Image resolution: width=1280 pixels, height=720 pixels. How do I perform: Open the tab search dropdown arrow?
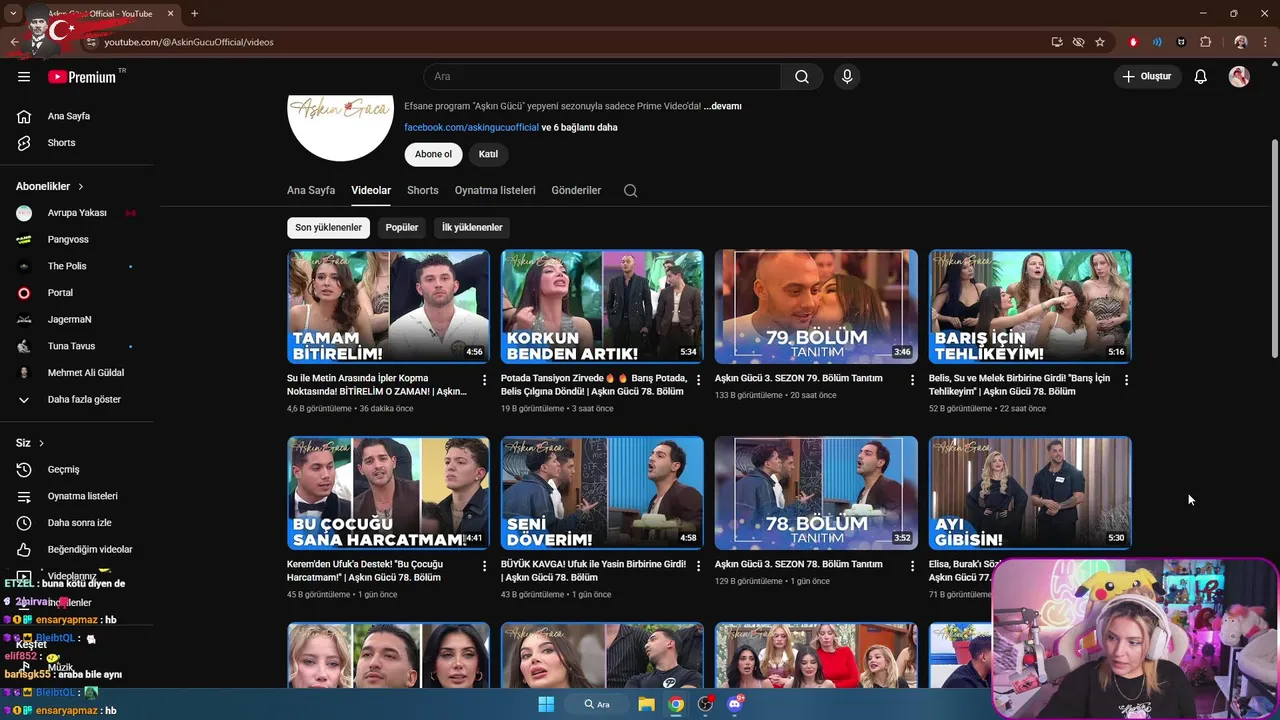pos(13,13)
